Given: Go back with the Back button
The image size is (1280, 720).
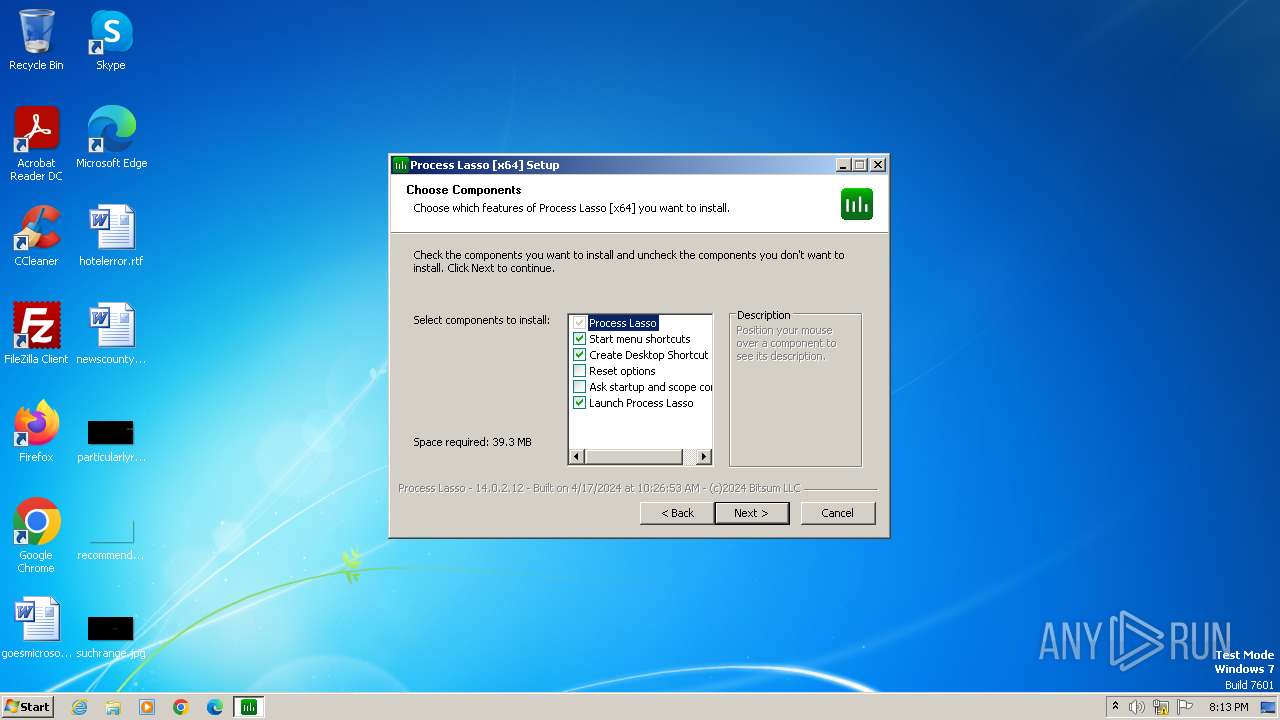Looking at the screenshot, I should [x=677, y=513].
